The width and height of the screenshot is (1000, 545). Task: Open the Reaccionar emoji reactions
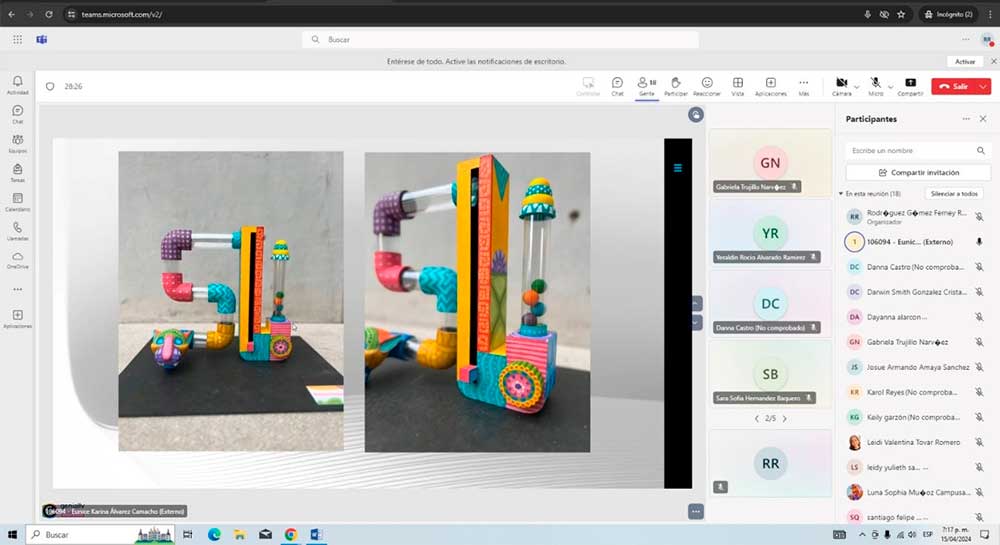pyautogui.click(x=707, y=85)
